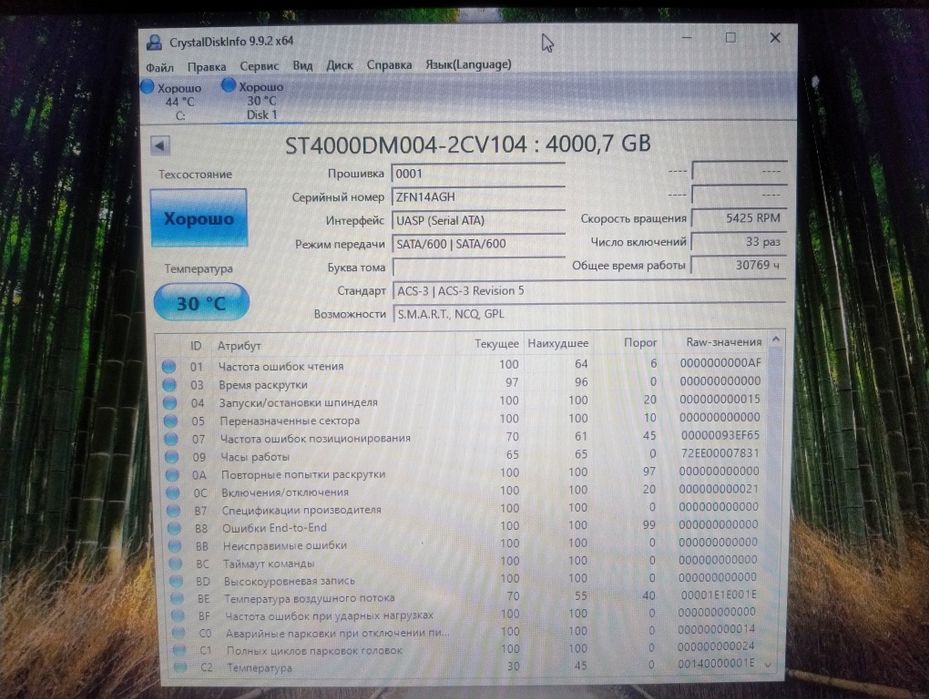929x699 pixels.
Task: Click the Raw-значения column header
Action: (723, 342)
